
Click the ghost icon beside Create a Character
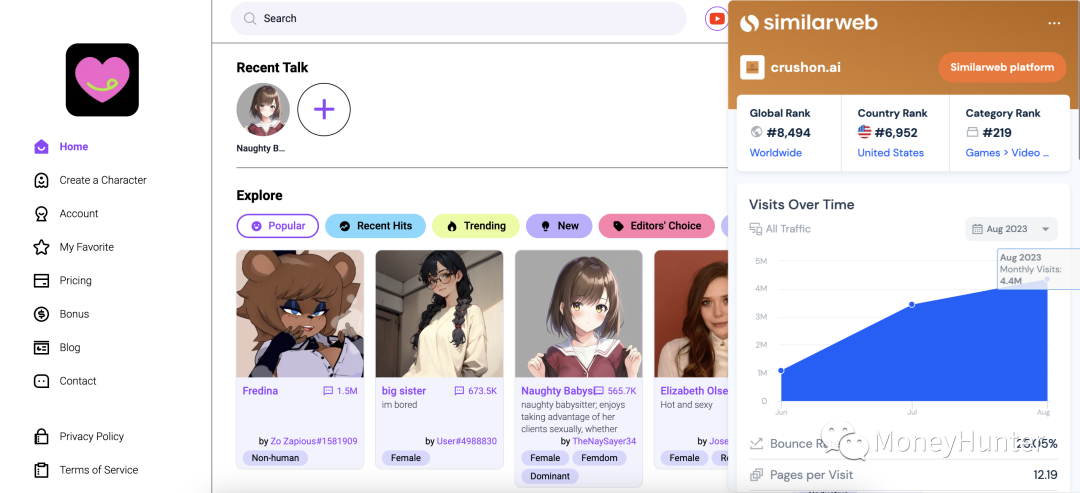pos(41,180)
